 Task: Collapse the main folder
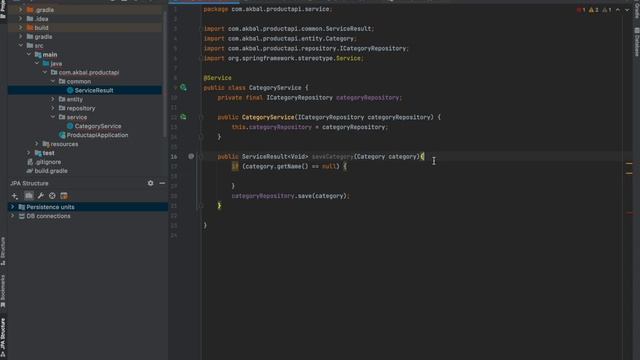tap(29, 54)
